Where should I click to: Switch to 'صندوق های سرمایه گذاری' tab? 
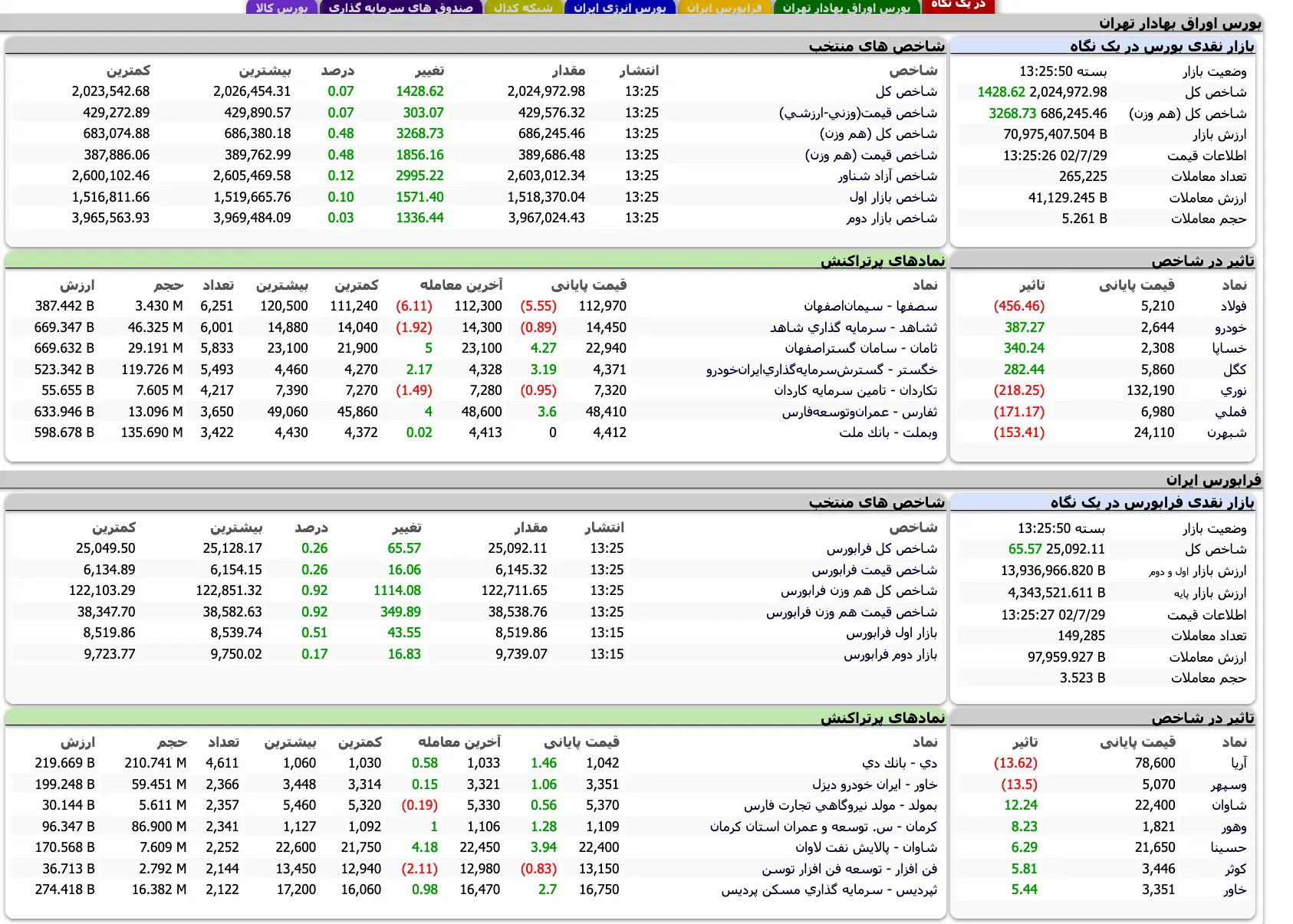(400, 8)
